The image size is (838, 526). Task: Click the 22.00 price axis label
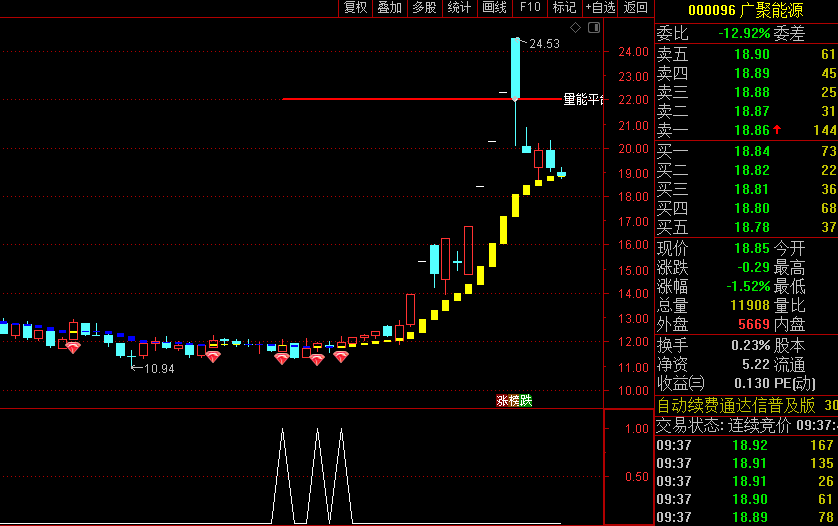633,100
